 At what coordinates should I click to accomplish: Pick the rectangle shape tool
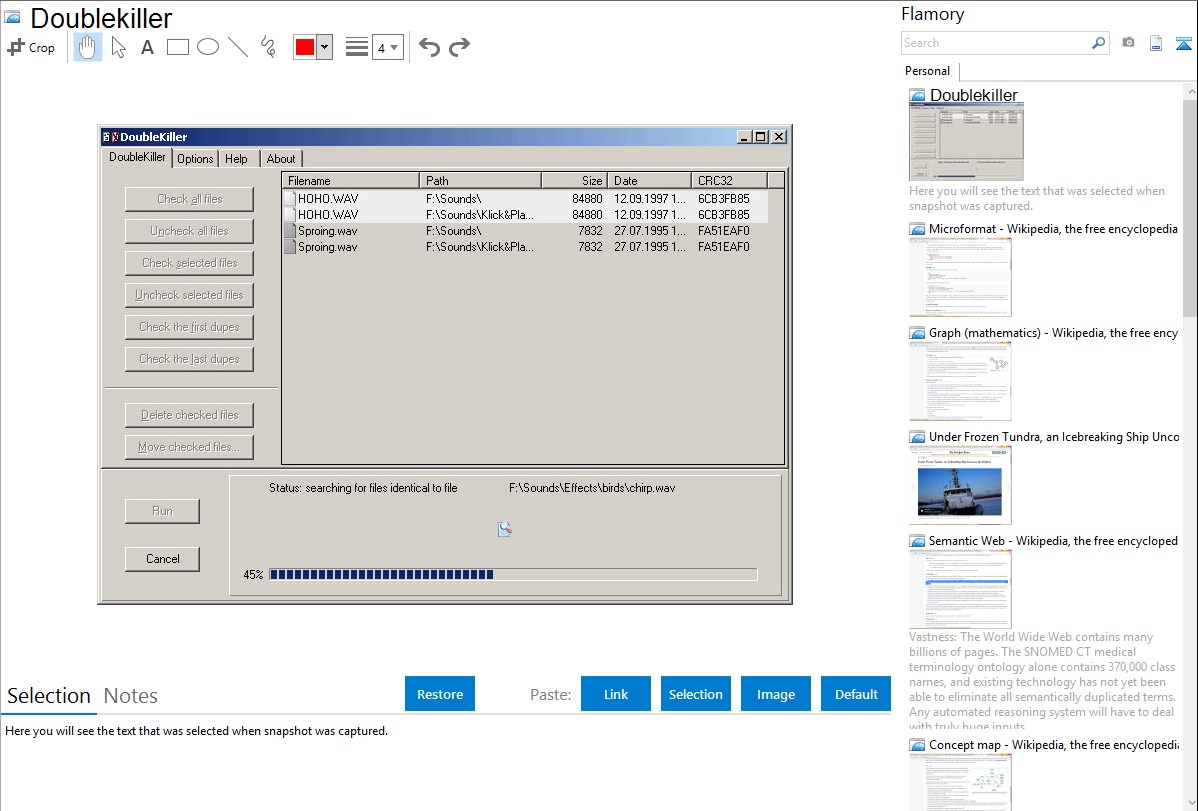click(178, 47)
